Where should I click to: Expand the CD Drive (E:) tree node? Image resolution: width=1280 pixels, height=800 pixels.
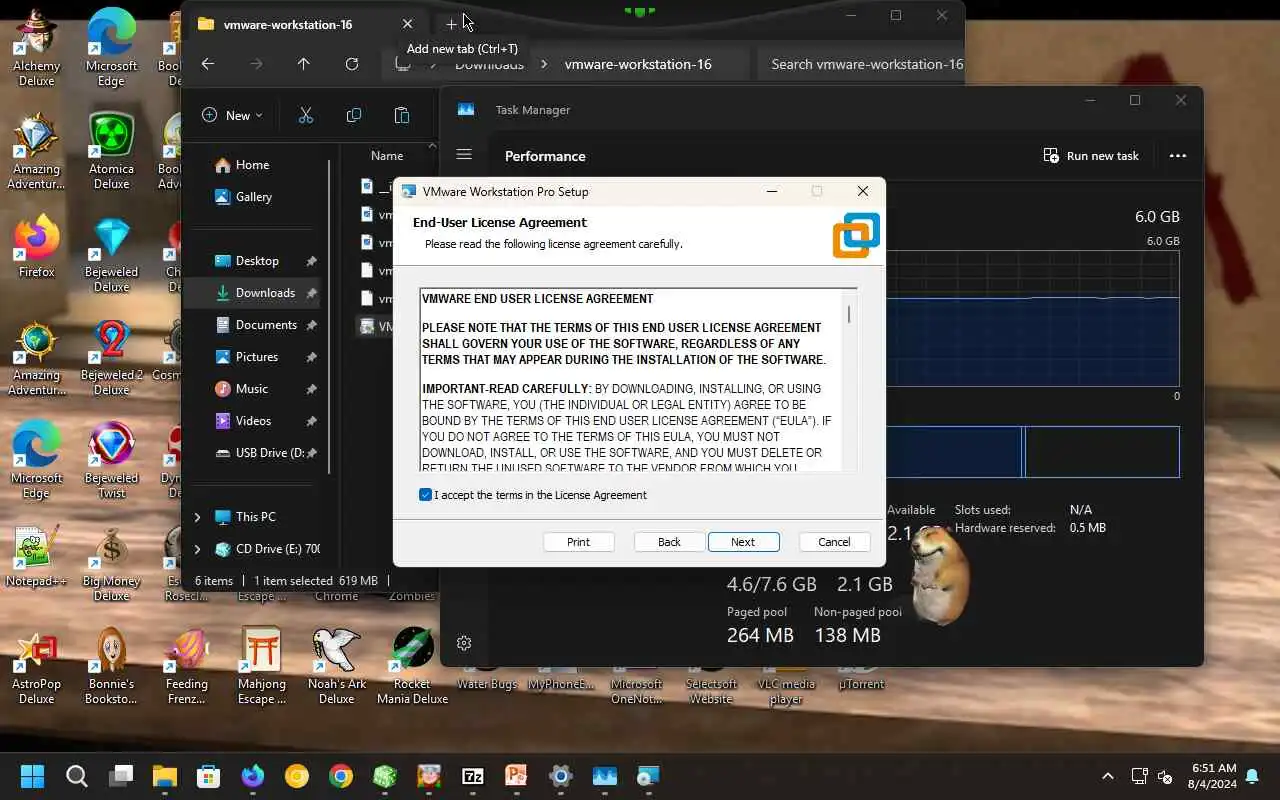tap(197, 549)
